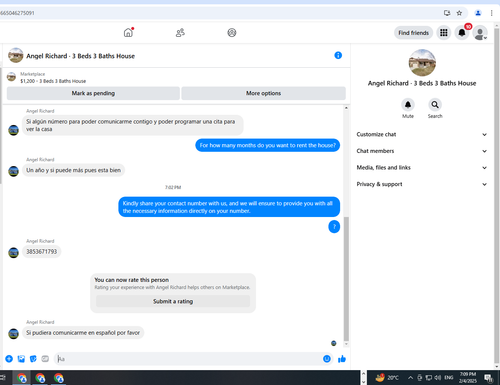Click the Mark as pending button
The image size is (500, 385).
click(93, 93)
